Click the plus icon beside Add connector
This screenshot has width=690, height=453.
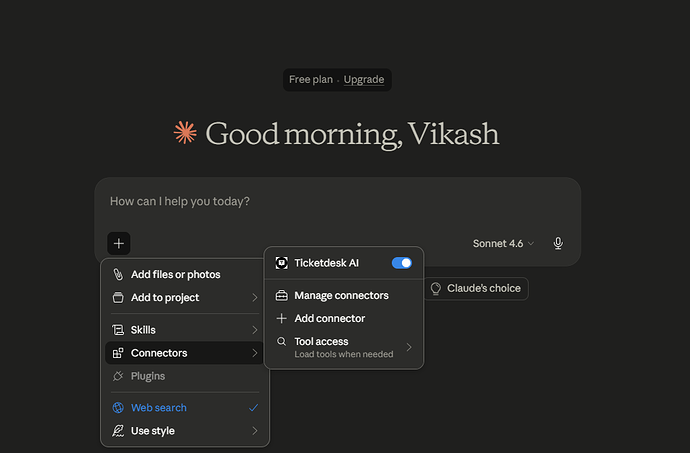[x=282, y=318]
